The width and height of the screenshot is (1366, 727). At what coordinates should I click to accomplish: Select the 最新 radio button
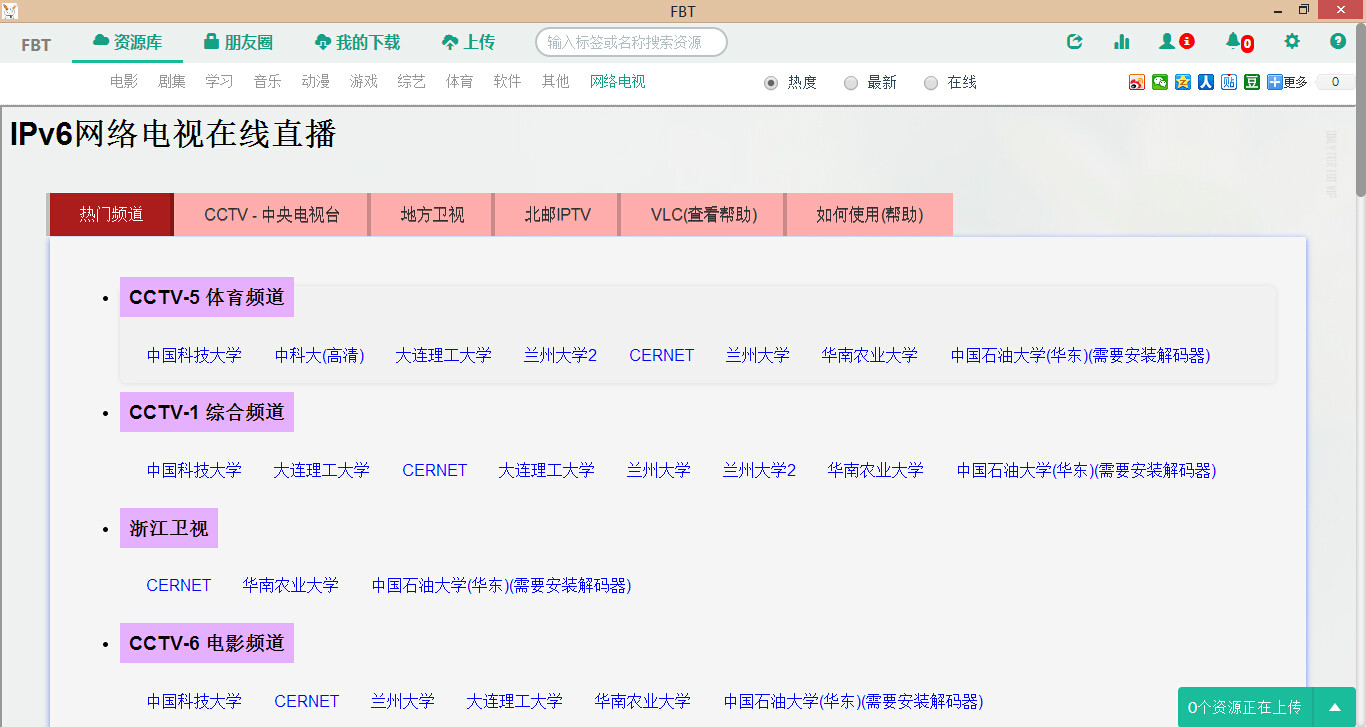[x=851, y=83]
